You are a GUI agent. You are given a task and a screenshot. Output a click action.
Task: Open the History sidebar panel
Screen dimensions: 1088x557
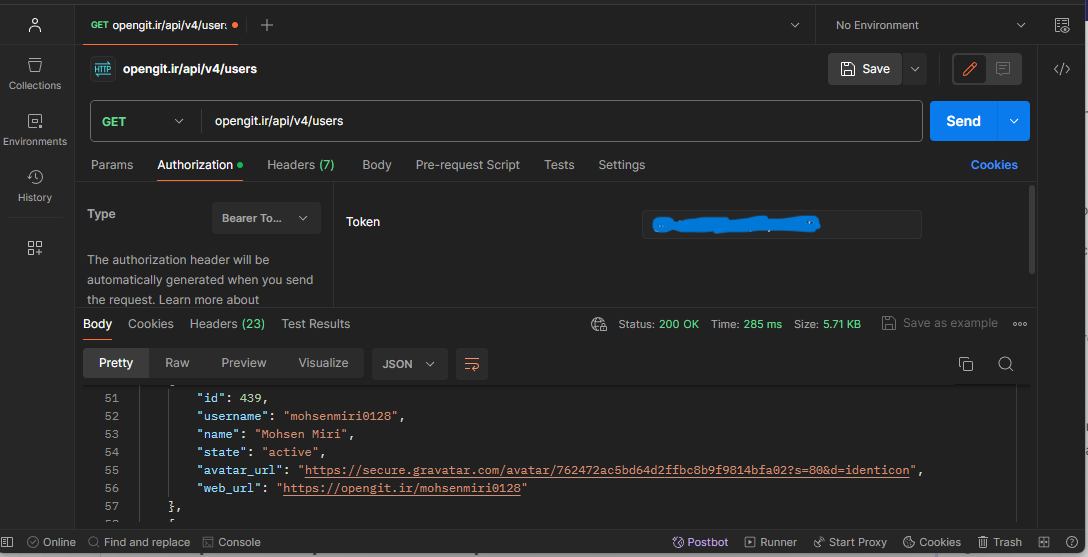(x=35, y=186)
